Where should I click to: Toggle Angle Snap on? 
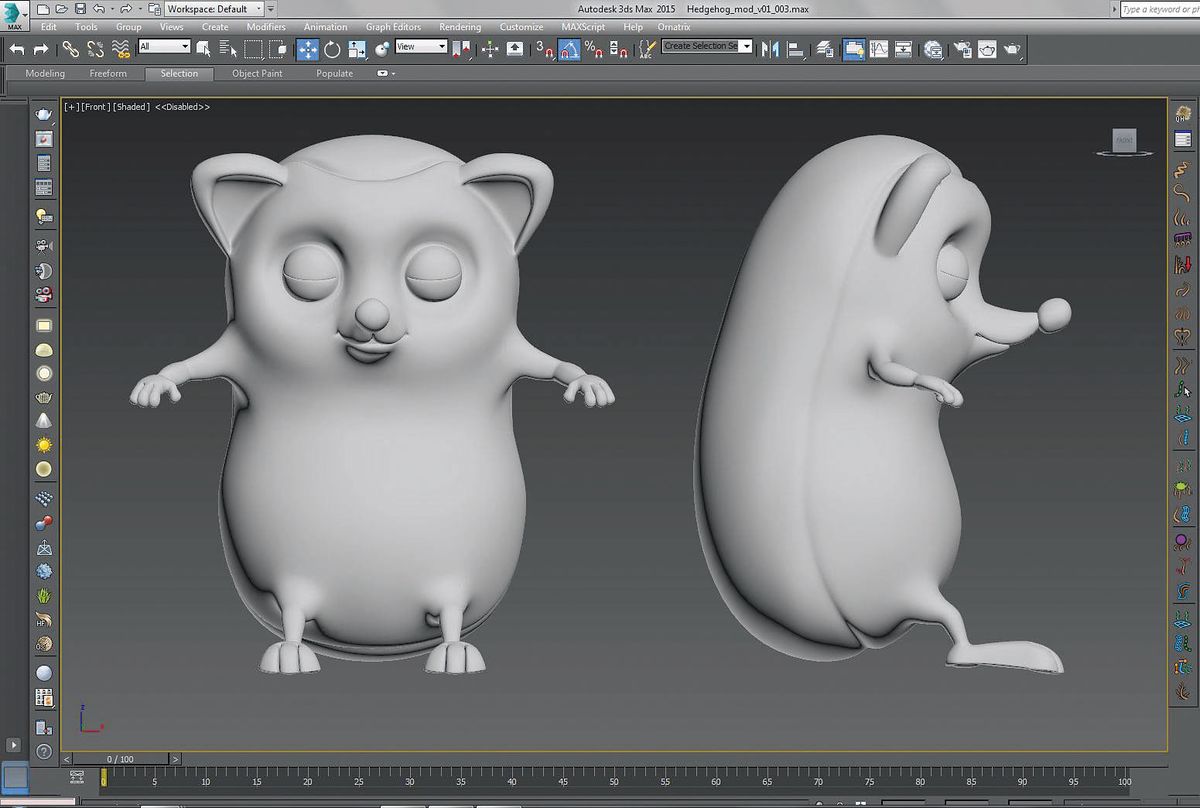567,48
